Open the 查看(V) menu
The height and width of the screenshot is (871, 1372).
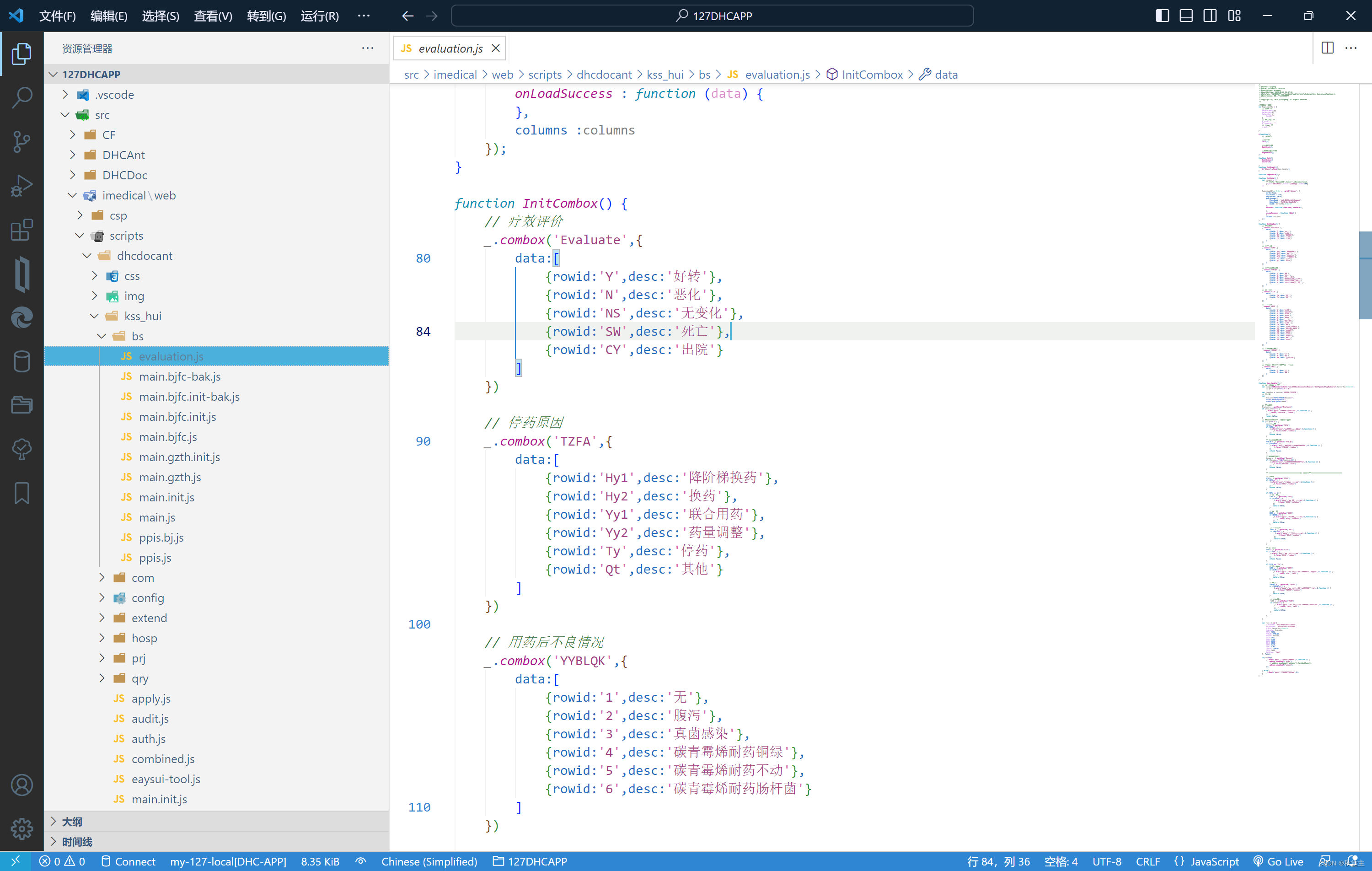click(x=213, y=16)
